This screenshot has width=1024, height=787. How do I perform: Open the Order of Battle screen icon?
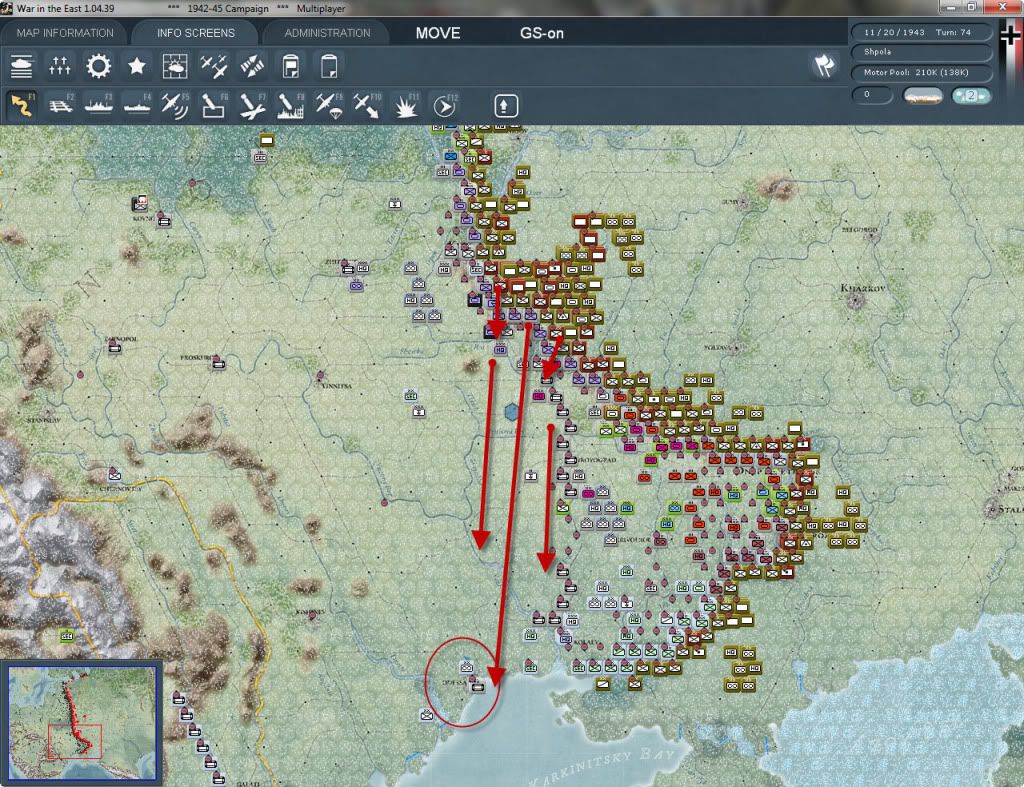click(22, 66)
